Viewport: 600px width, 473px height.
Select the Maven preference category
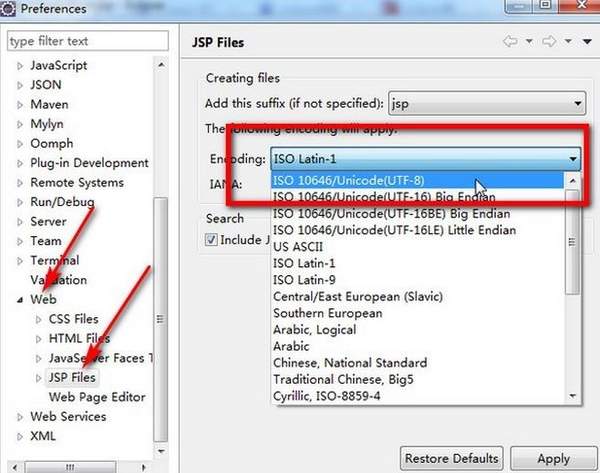point(49,104)
